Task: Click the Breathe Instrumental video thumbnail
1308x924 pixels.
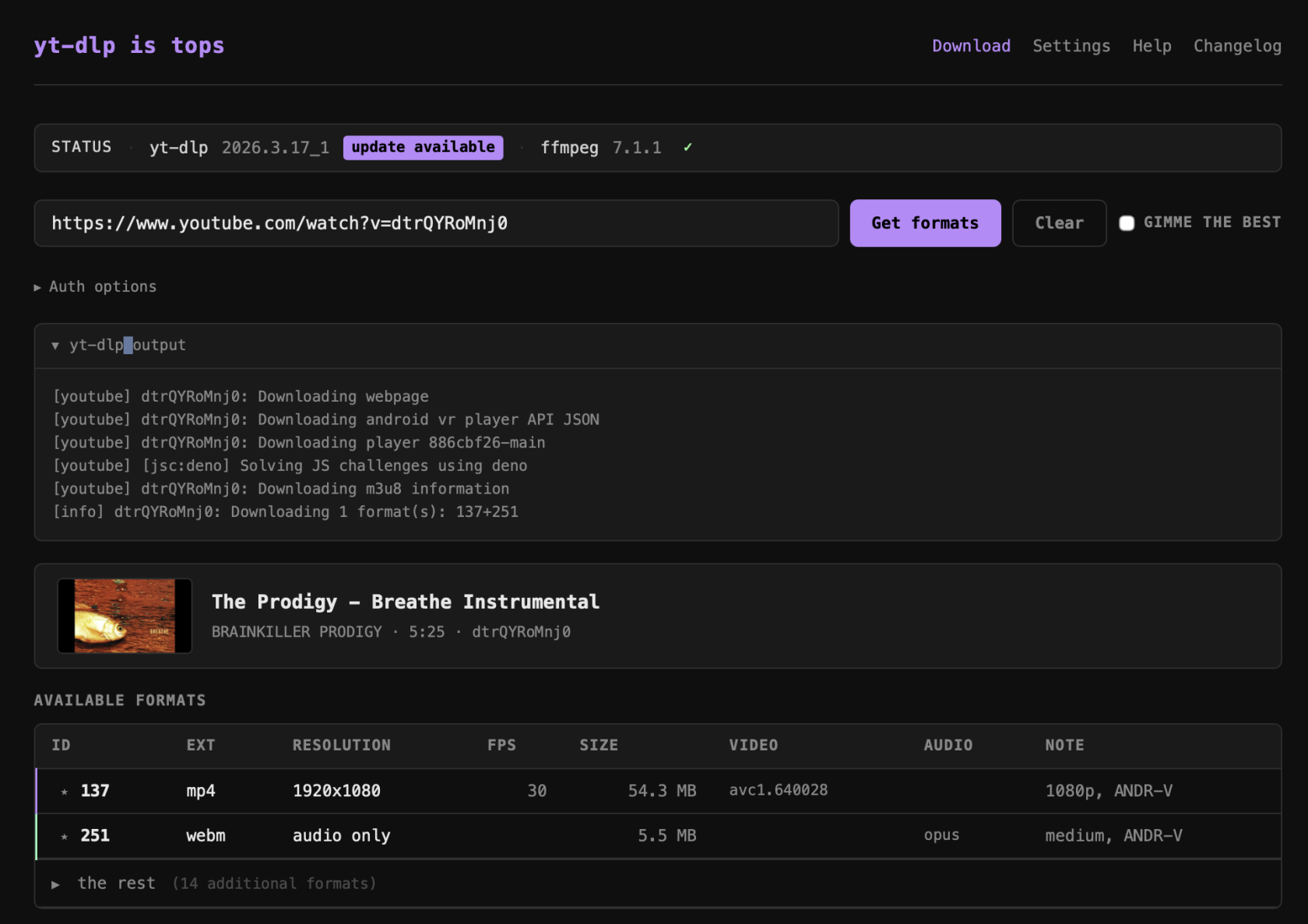Action: click(x=125, y=616)
